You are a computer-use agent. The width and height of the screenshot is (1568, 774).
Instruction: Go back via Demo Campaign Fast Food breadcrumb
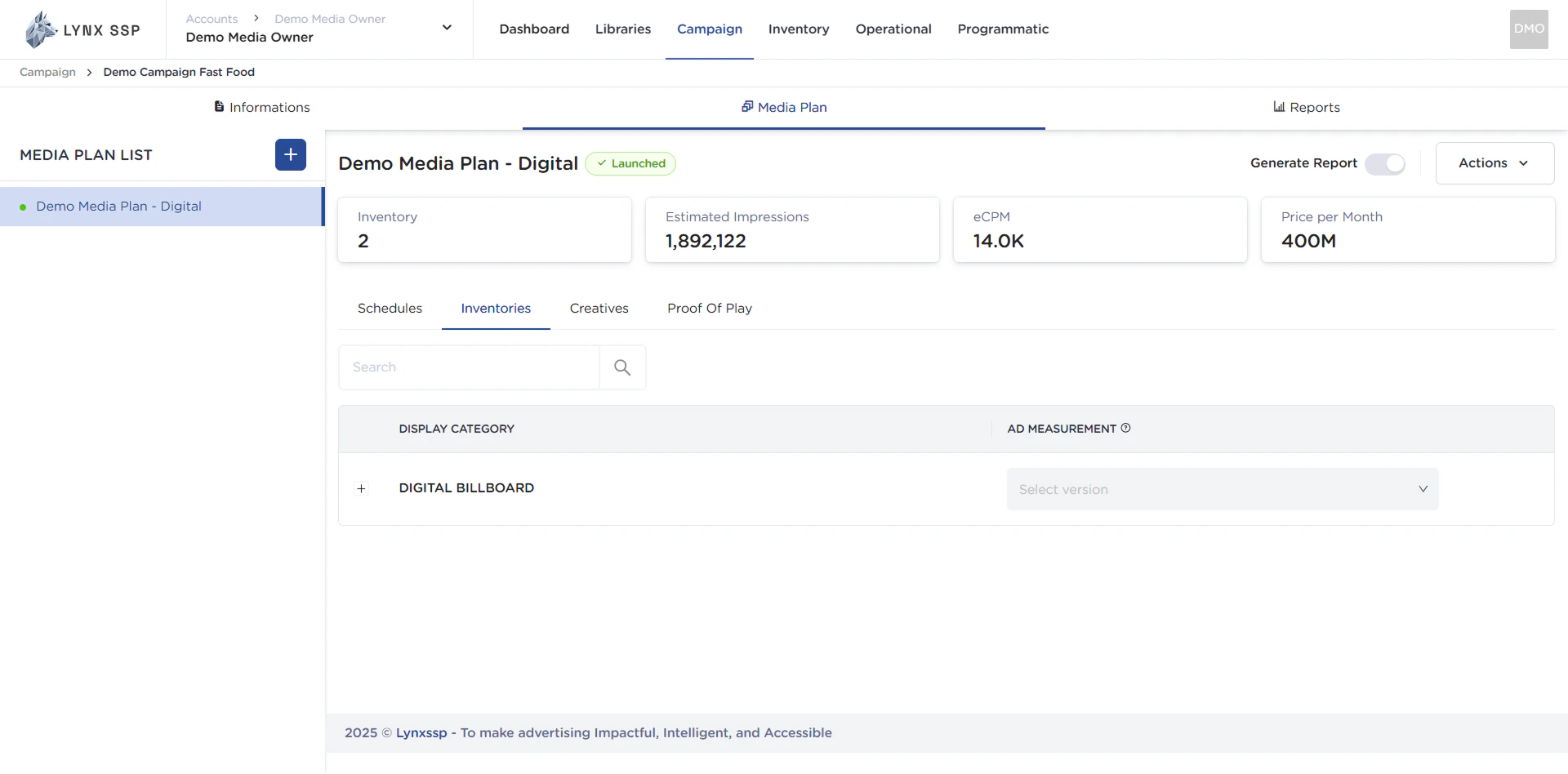click(179, 72)
